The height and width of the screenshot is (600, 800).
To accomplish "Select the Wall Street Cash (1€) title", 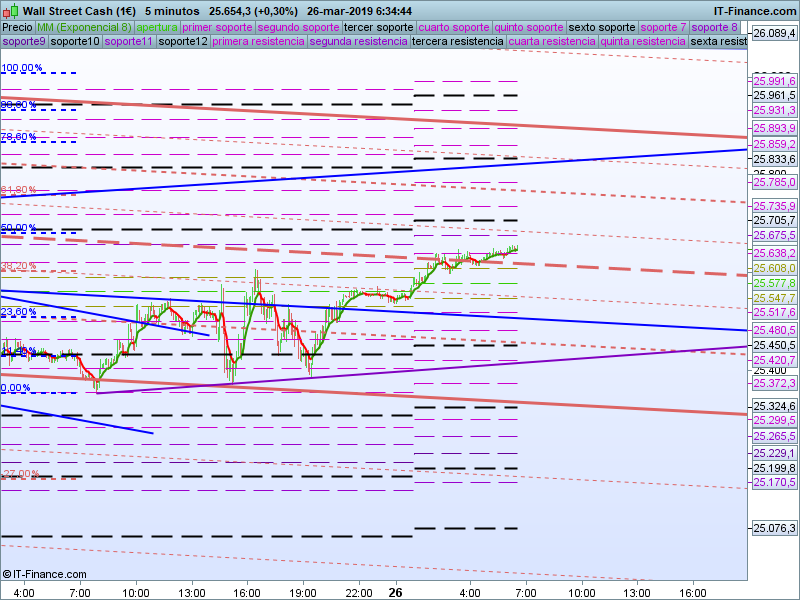I will pyautogui.click(x=80, y=11).
